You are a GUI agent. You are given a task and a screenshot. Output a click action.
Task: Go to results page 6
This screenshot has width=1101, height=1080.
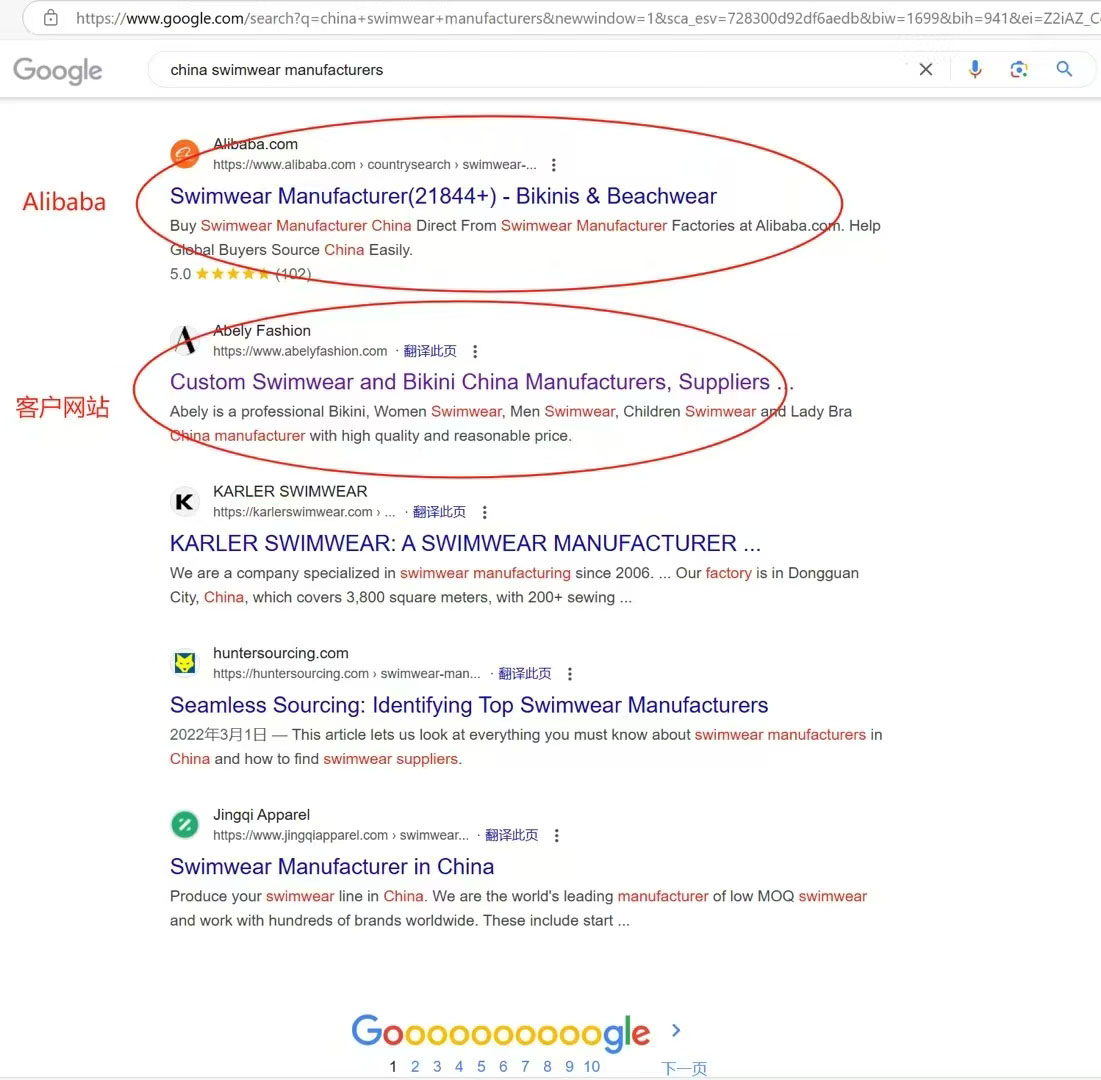(x=503, y=1067)
